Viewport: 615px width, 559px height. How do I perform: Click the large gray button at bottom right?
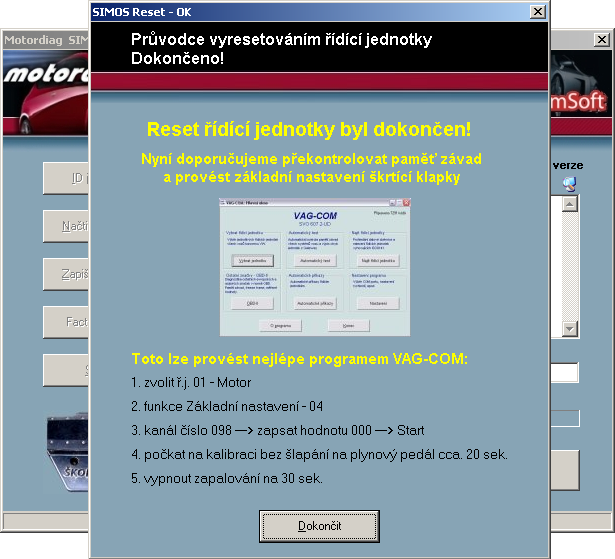(564, 468)
